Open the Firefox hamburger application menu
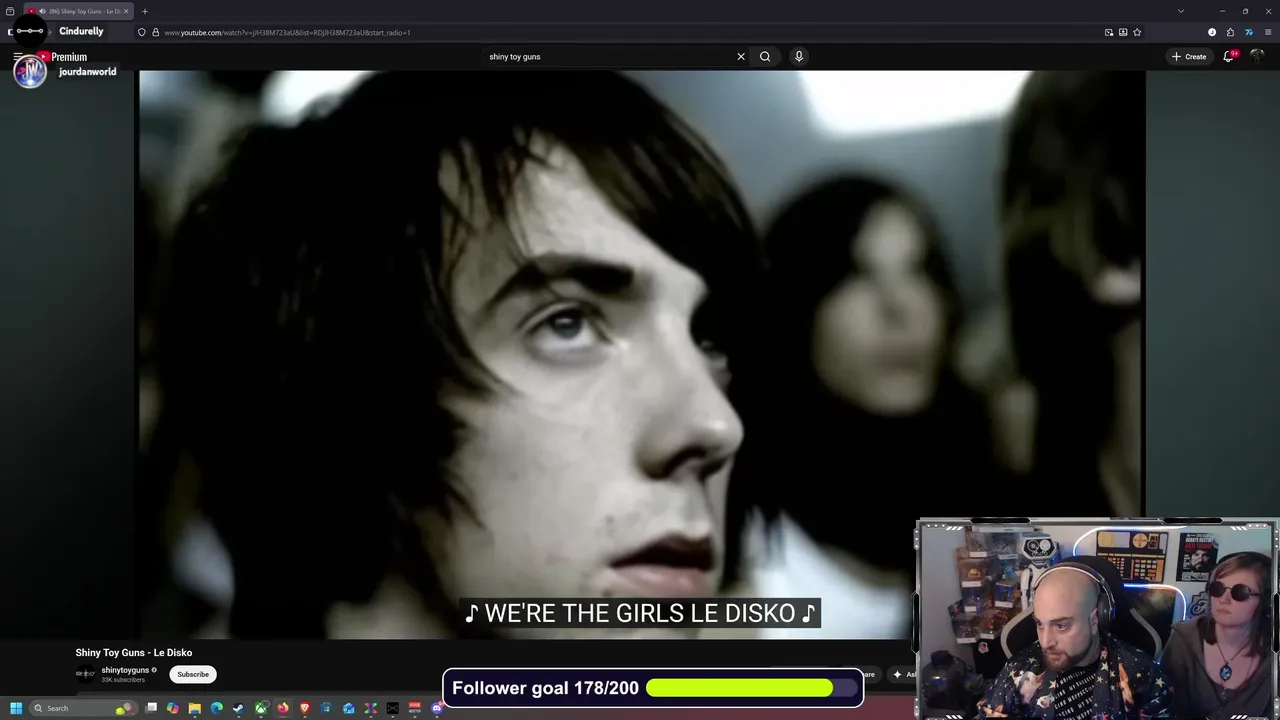Viewport: 1280px width, 720px height. 1268,32
